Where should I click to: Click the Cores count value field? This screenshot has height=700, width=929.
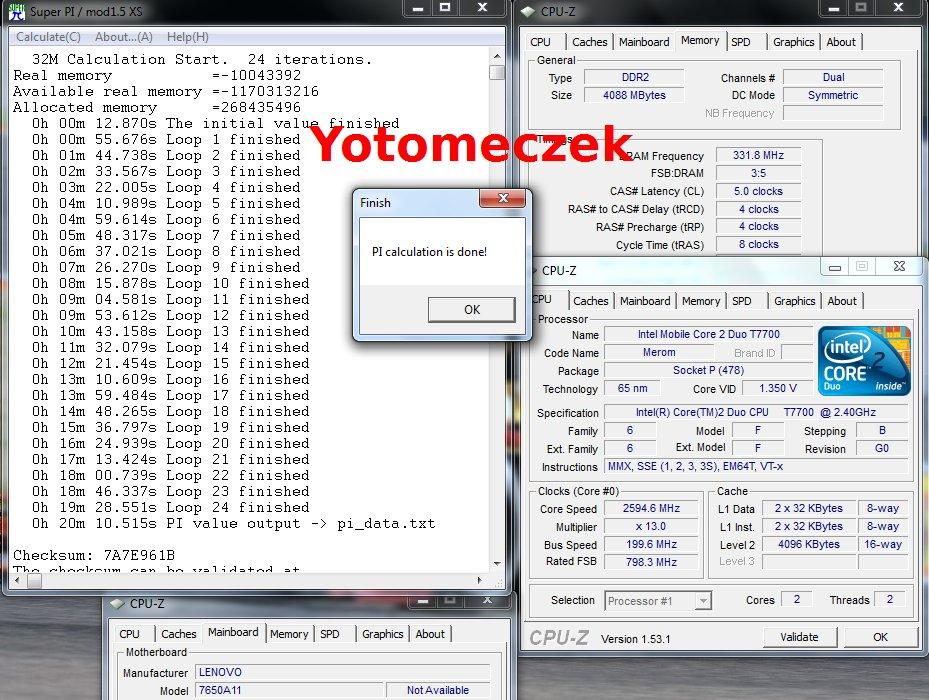click(x=796, y=600)
